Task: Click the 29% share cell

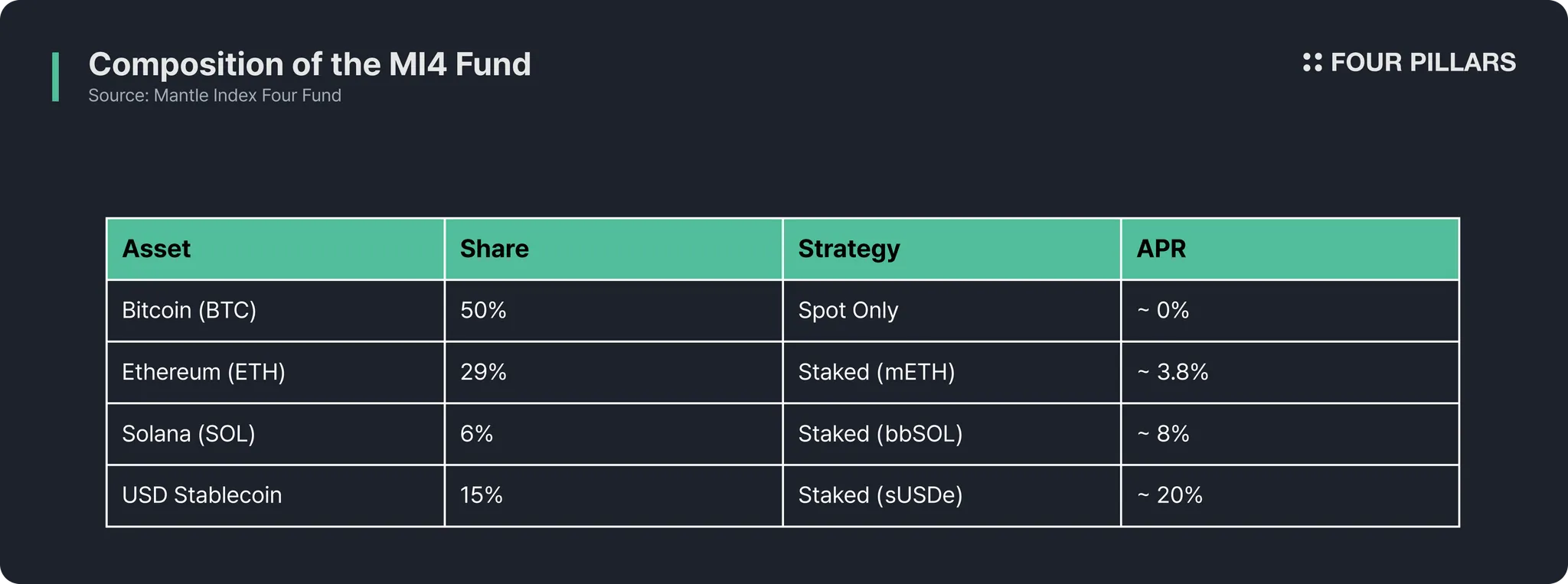Action: click(483, 372)
